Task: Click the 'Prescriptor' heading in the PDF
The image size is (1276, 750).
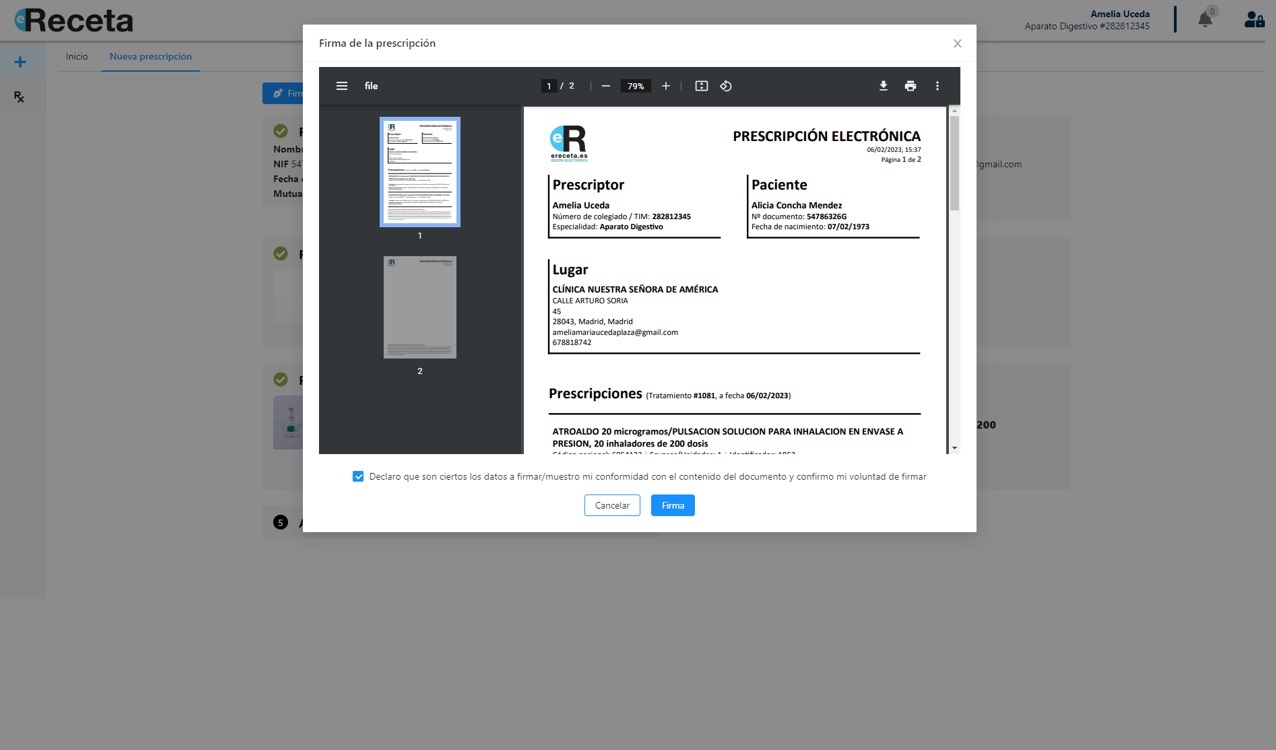Action: [x=588, y=185]
